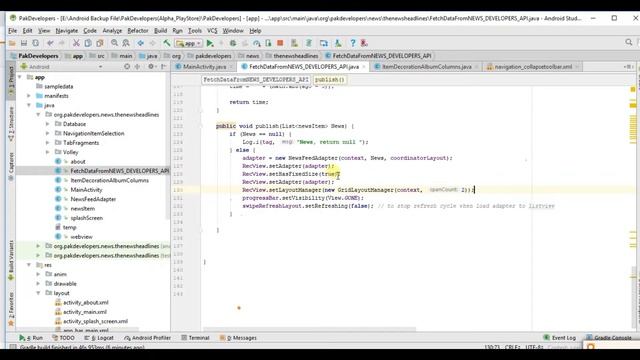
Task: Click the Attach debugger to process icon
Action: [268, 43]
